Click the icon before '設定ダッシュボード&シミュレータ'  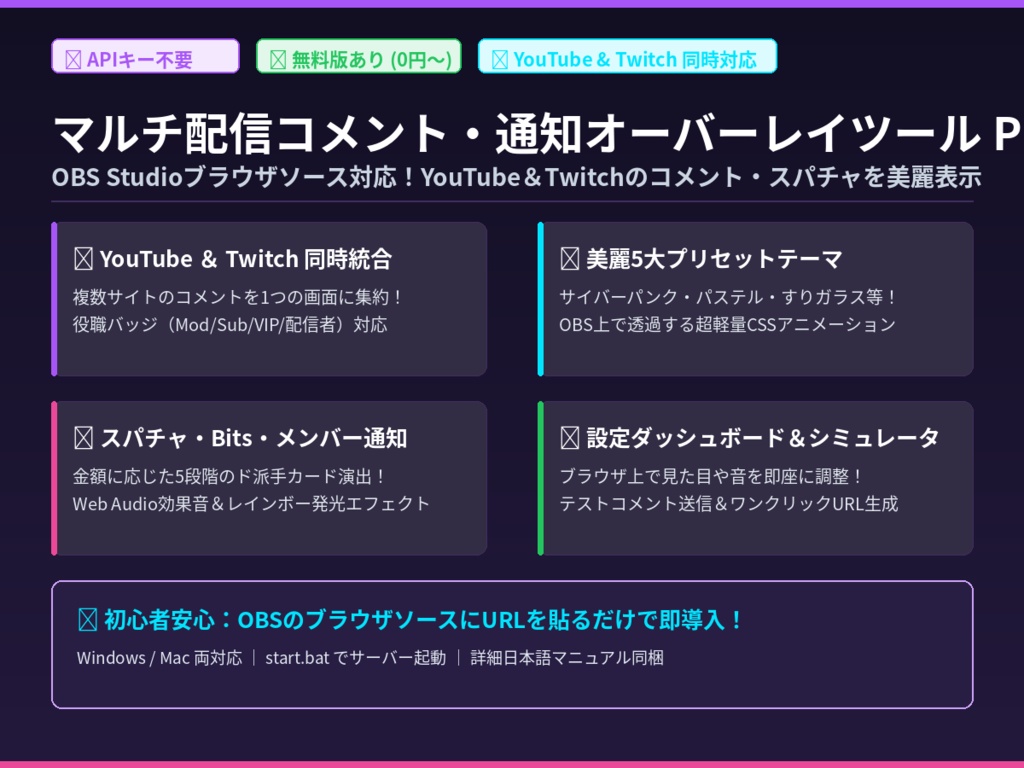569,438
